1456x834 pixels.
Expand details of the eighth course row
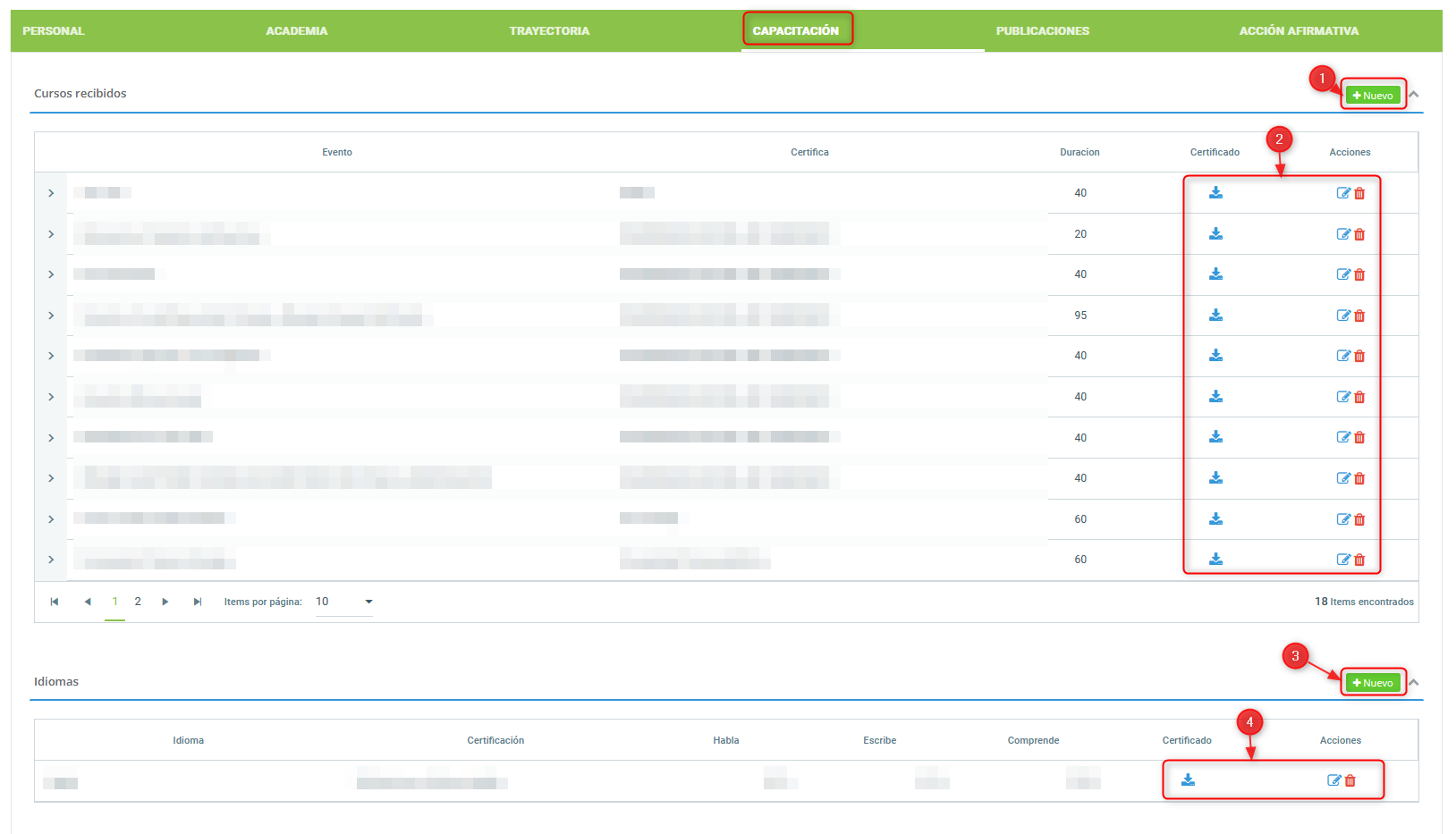(x=51, y=478)
